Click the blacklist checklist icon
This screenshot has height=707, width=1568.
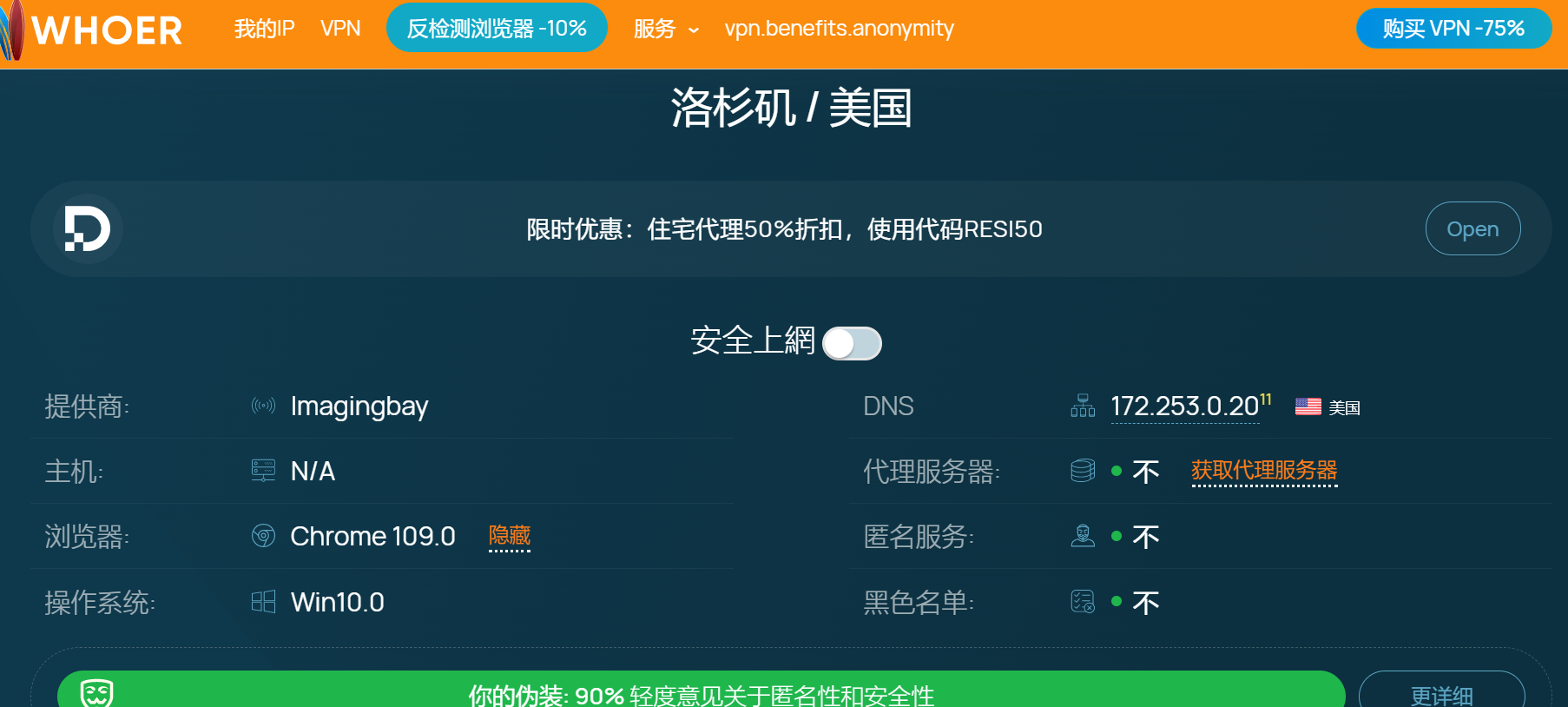click(1083, 602)
